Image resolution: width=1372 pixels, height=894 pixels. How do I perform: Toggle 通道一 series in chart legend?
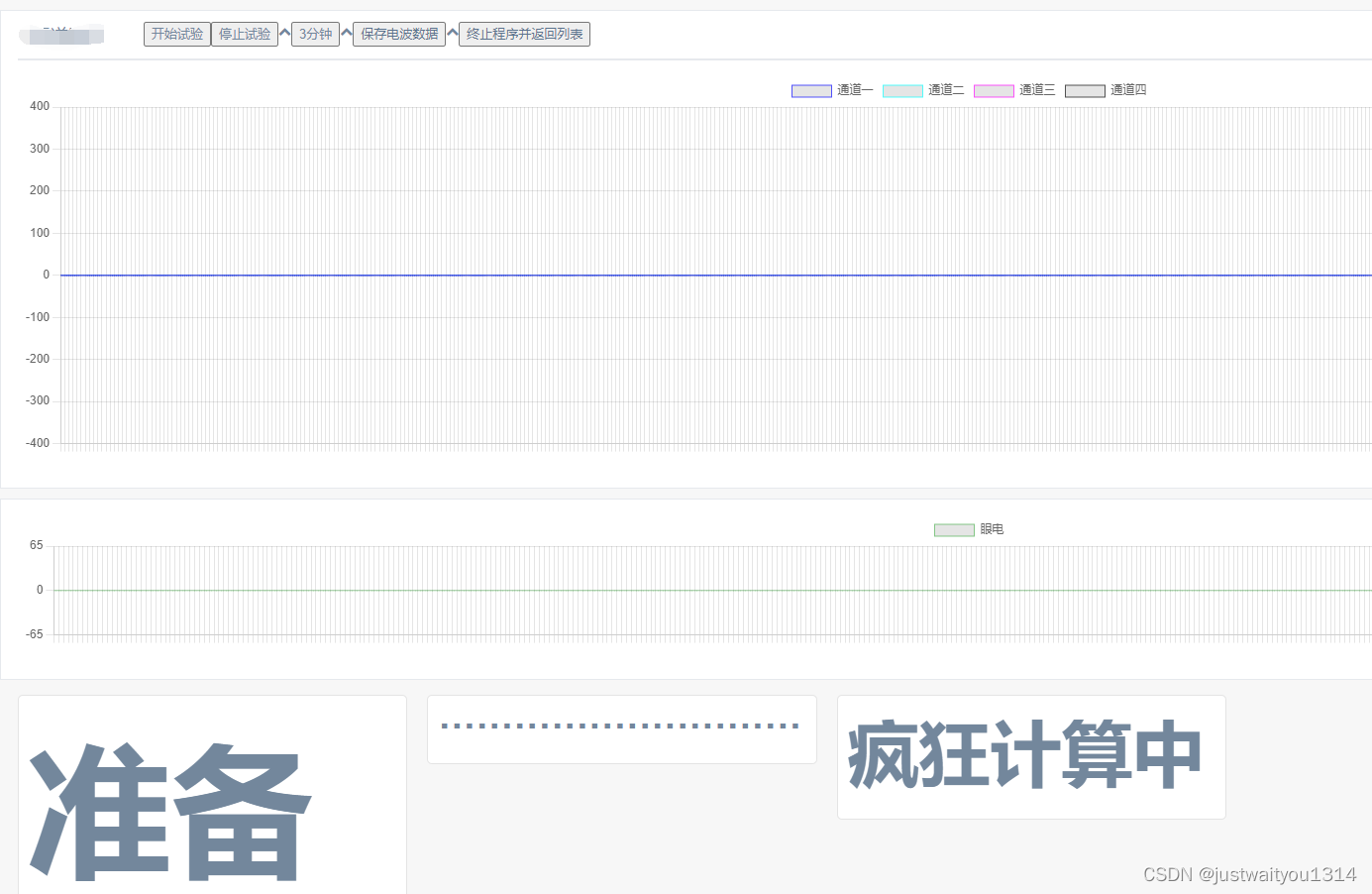[832, 90]
